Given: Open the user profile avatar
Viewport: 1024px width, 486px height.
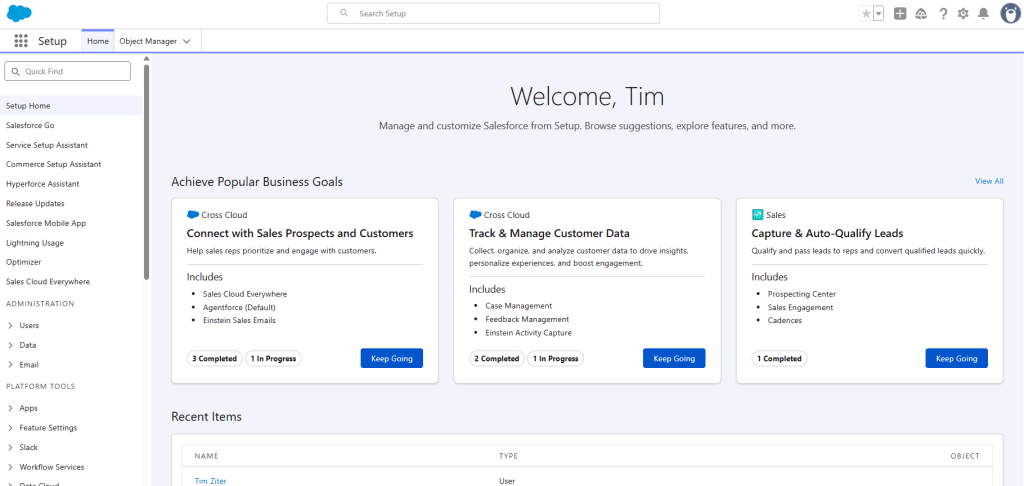Looking at the screenshot, I should point(1009,13).
